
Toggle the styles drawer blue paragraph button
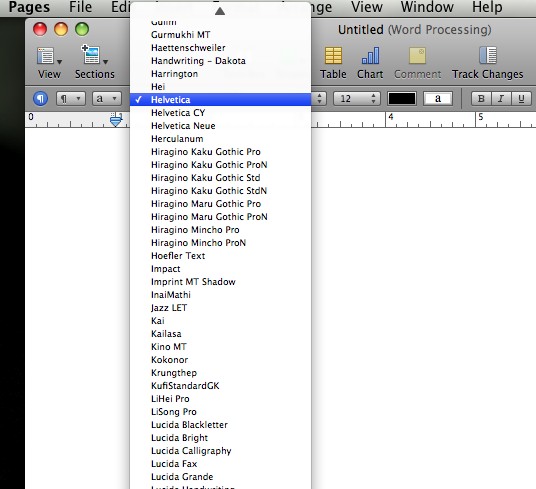tap(40, 99)
